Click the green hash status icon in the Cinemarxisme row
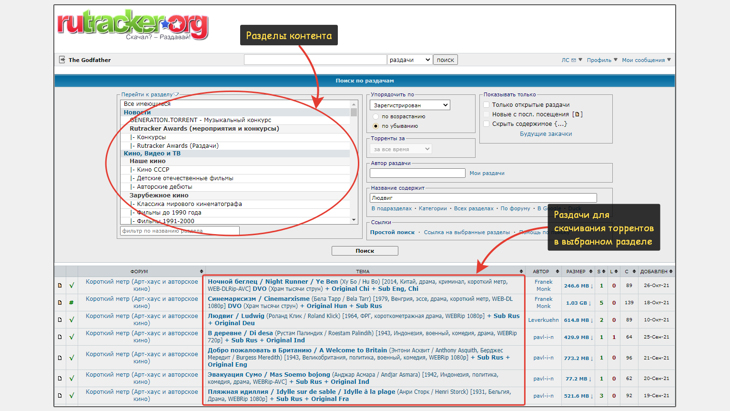Viewport: 730px width, 411px height. click(x=72, y=303)
